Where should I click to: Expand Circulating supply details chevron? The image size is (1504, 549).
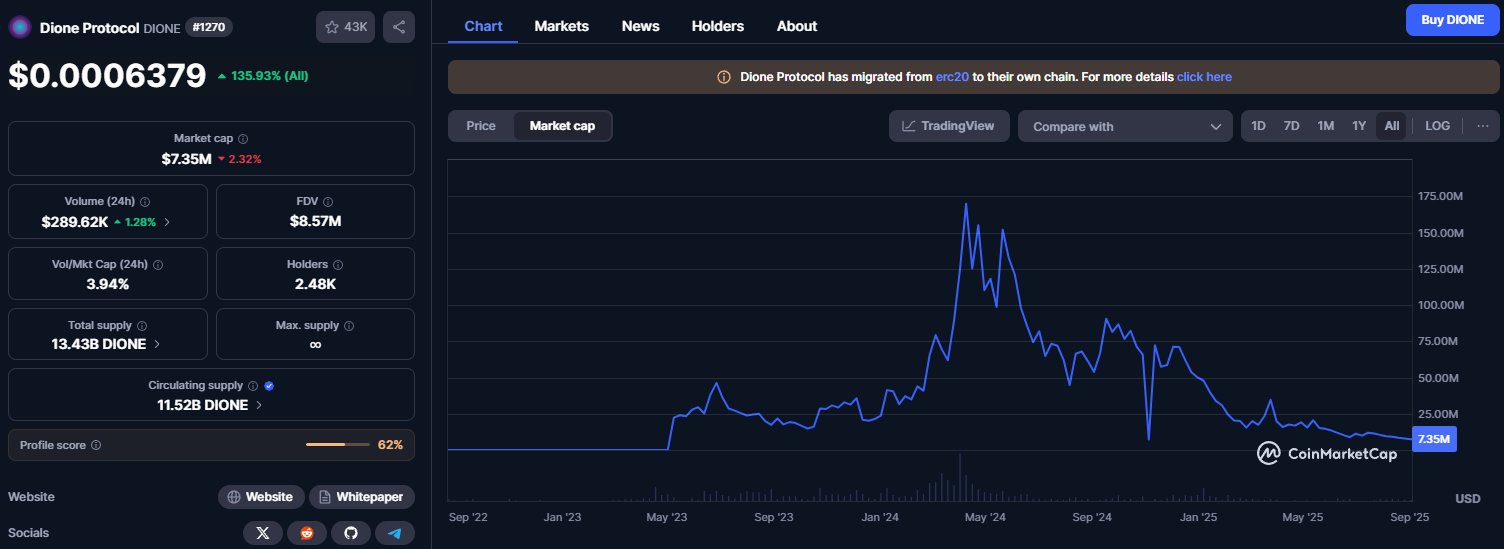(x=260, y=405)
